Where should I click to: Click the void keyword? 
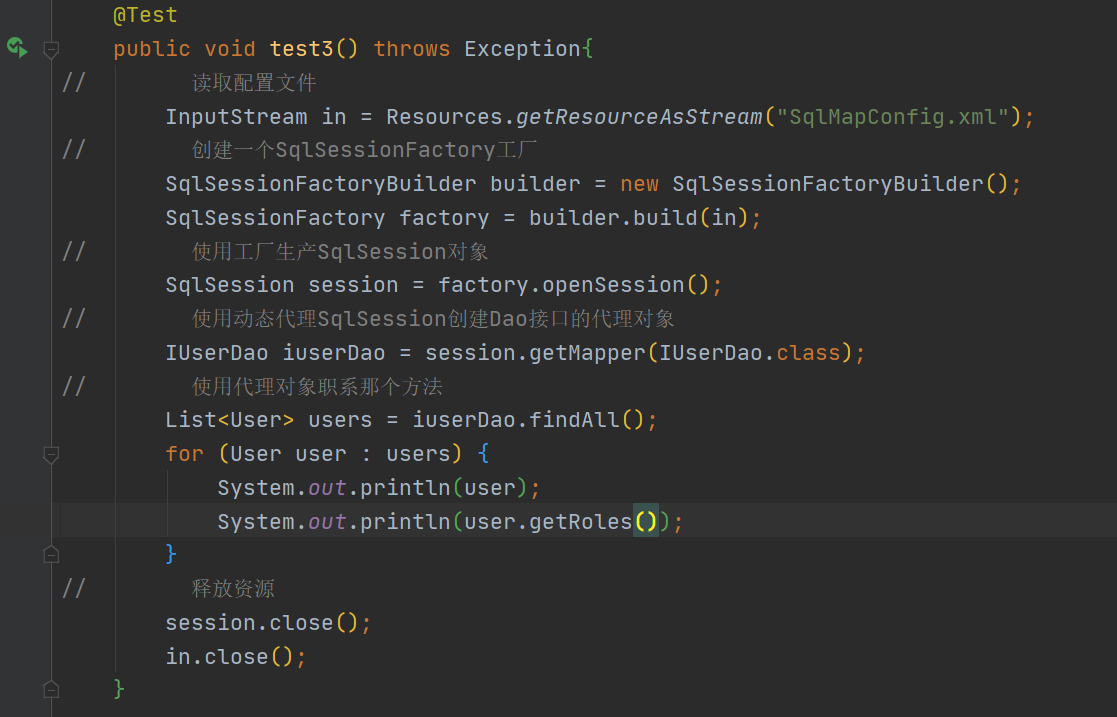click(x=230, y=48)
